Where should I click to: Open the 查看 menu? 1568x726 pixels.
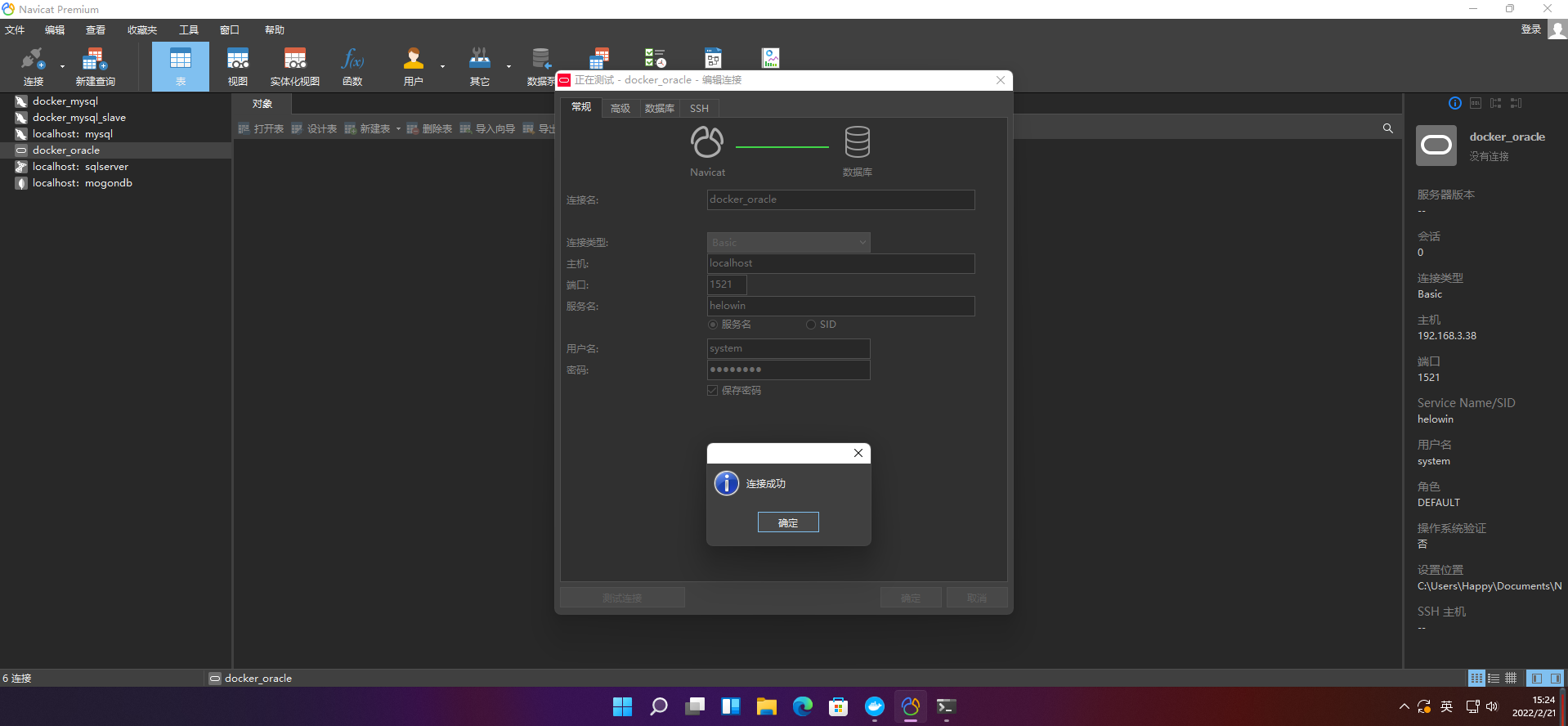click(96, 30)
